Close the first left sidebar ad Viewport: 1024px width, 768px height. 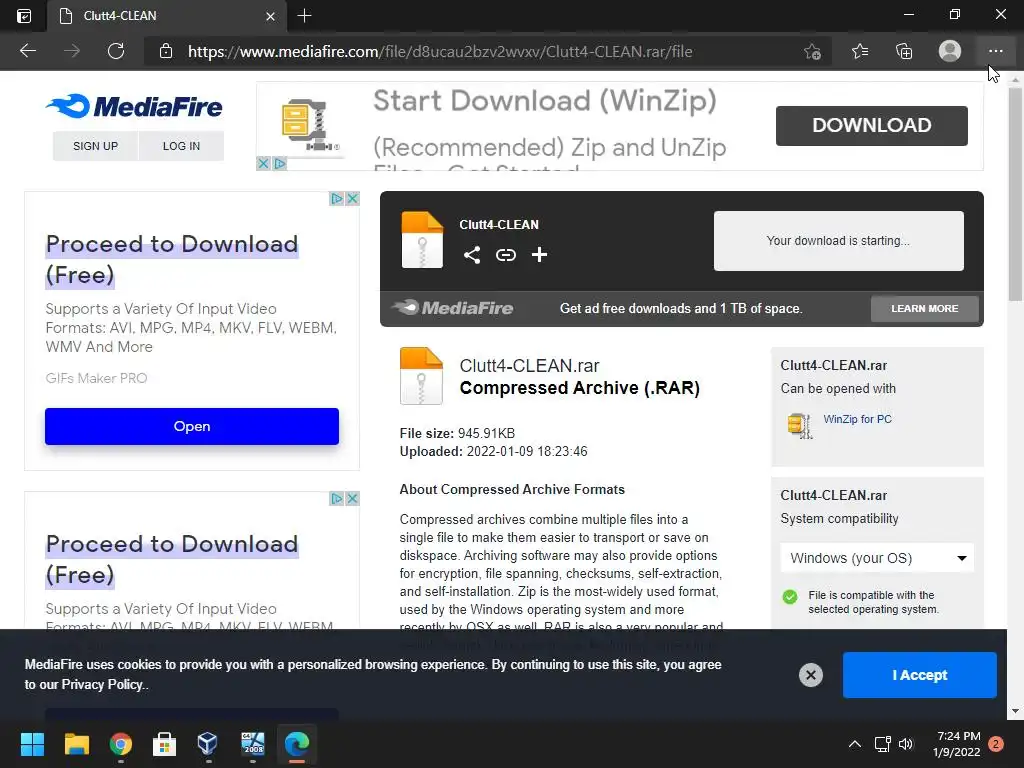point(353,199)
